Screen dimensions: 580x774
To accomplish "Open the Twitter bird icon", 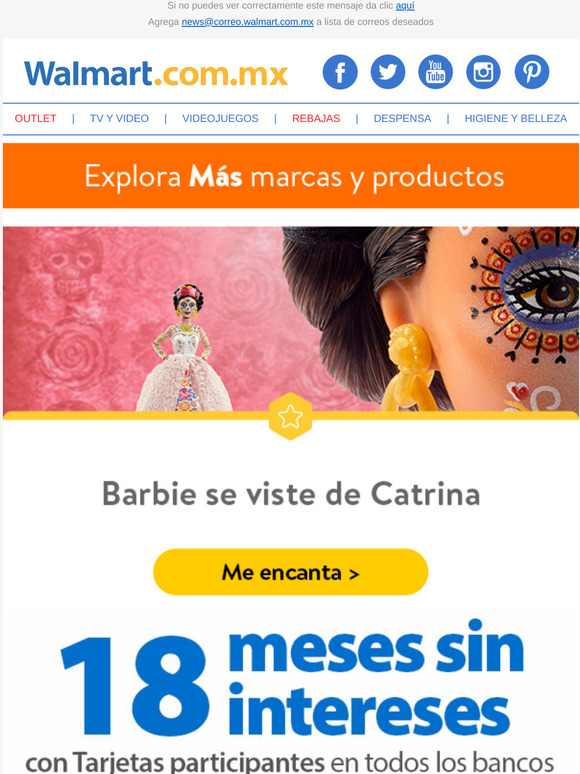I will point(388,72).
